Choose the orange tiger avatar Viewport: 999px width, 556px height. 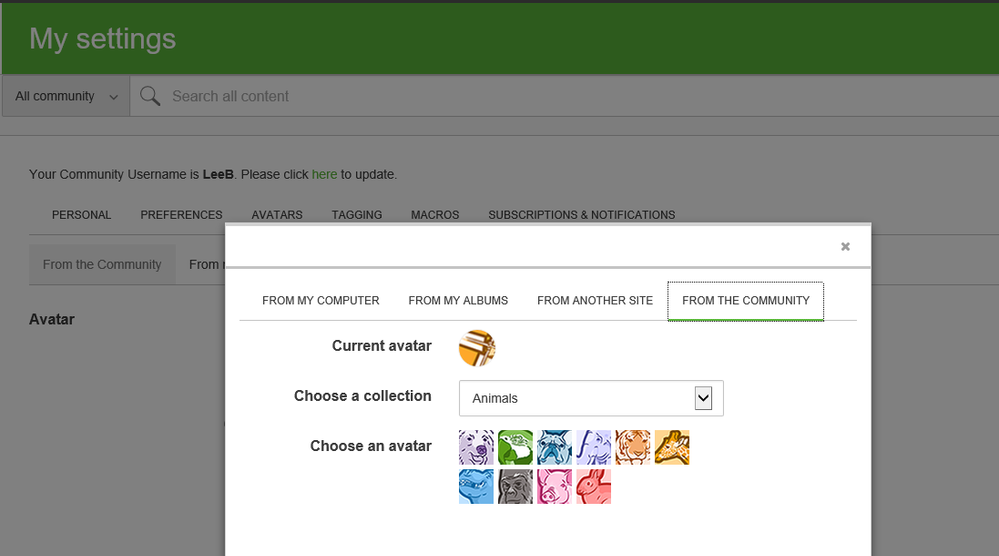click(633, 447)
